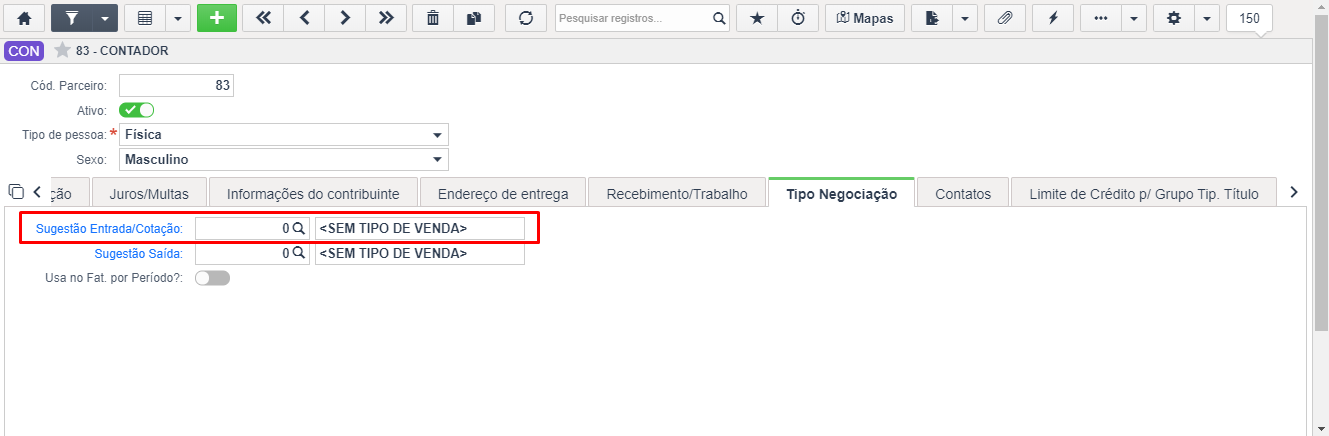
Task: Open the Endereço de entrega tab
Action: [x=503, y=194]
